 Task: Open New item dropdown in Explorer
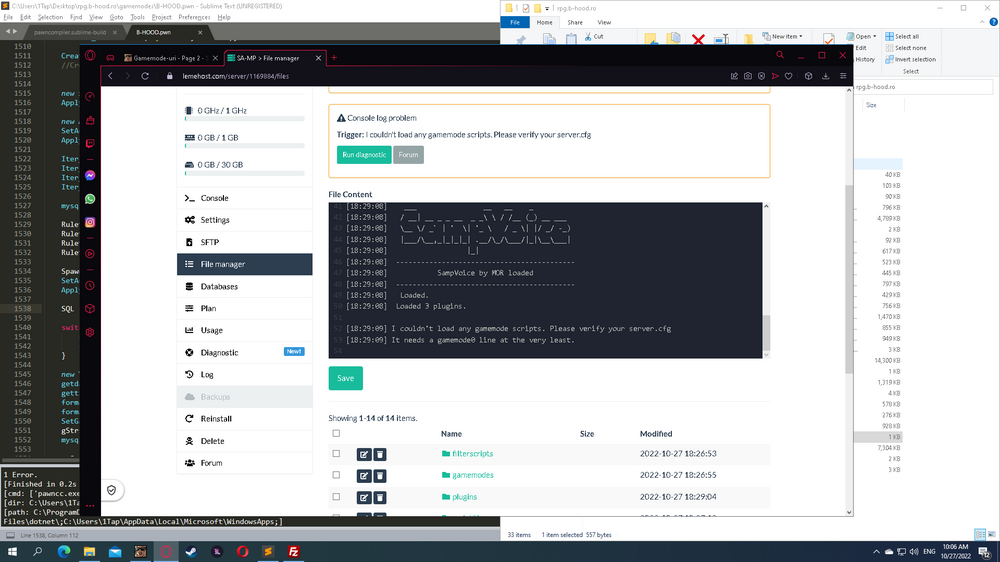coord(783,36)
